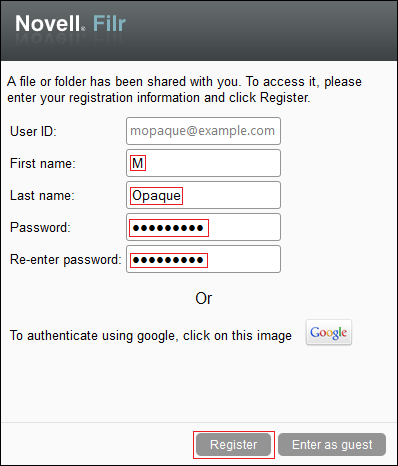Click the Re-enter password label
The image size is (398, 466).
pyautogui.click(x=66, y=259)
